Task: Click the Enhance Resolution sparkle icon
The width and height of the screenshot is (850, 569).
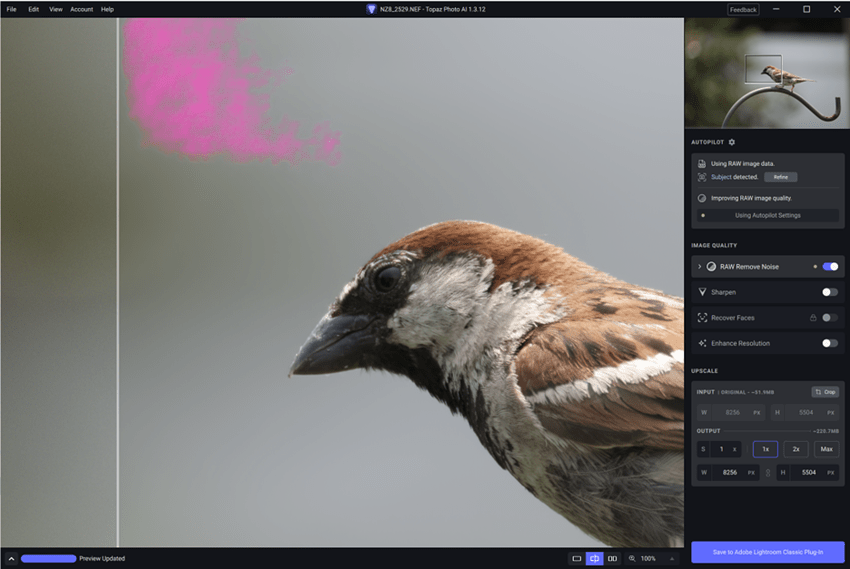Action: click(x=702, y=343)
